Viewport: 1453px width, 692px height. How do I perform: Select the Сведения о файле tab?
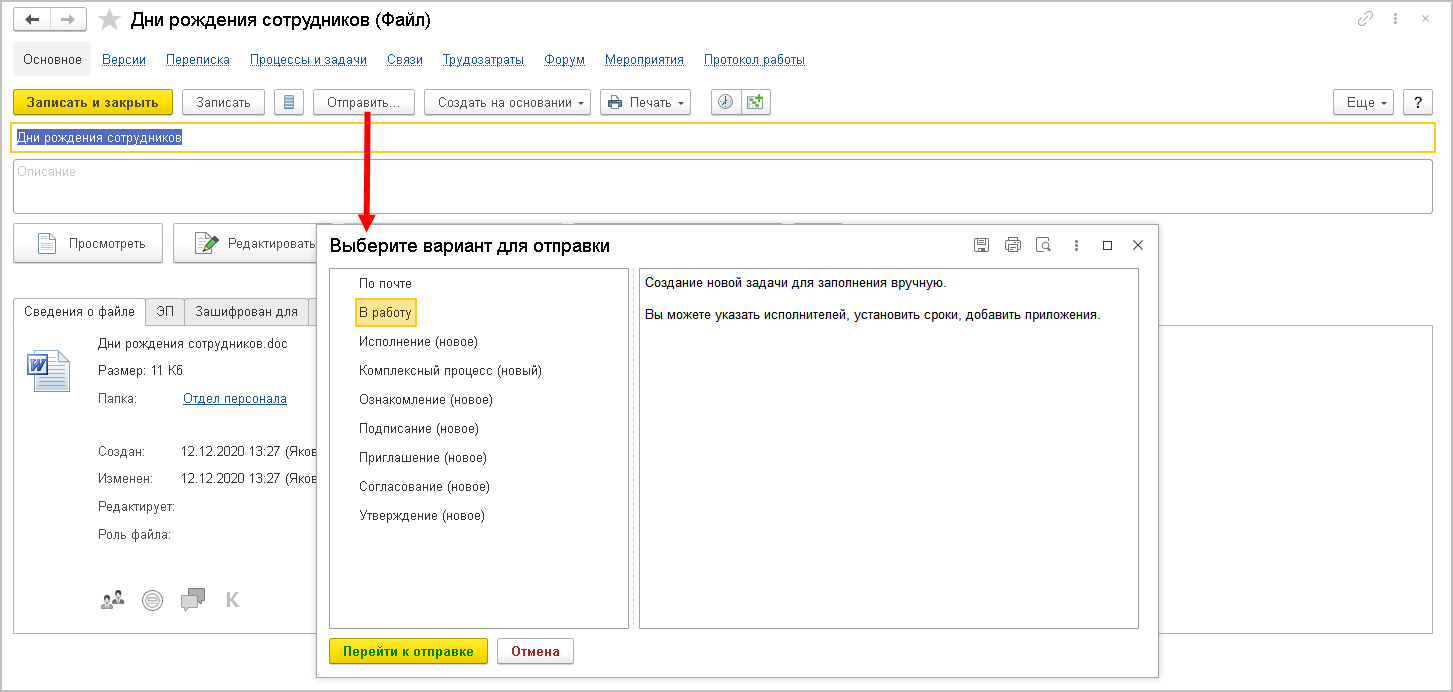pyautogui.click(x=79, y=312)
